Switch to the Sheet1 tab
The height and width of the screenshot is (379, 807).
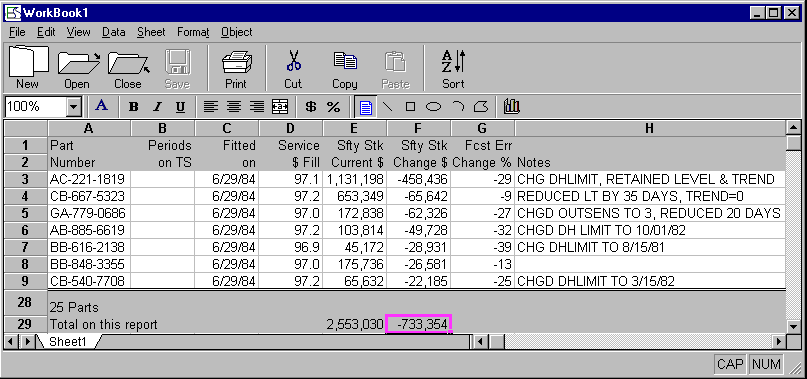point(68,341)
